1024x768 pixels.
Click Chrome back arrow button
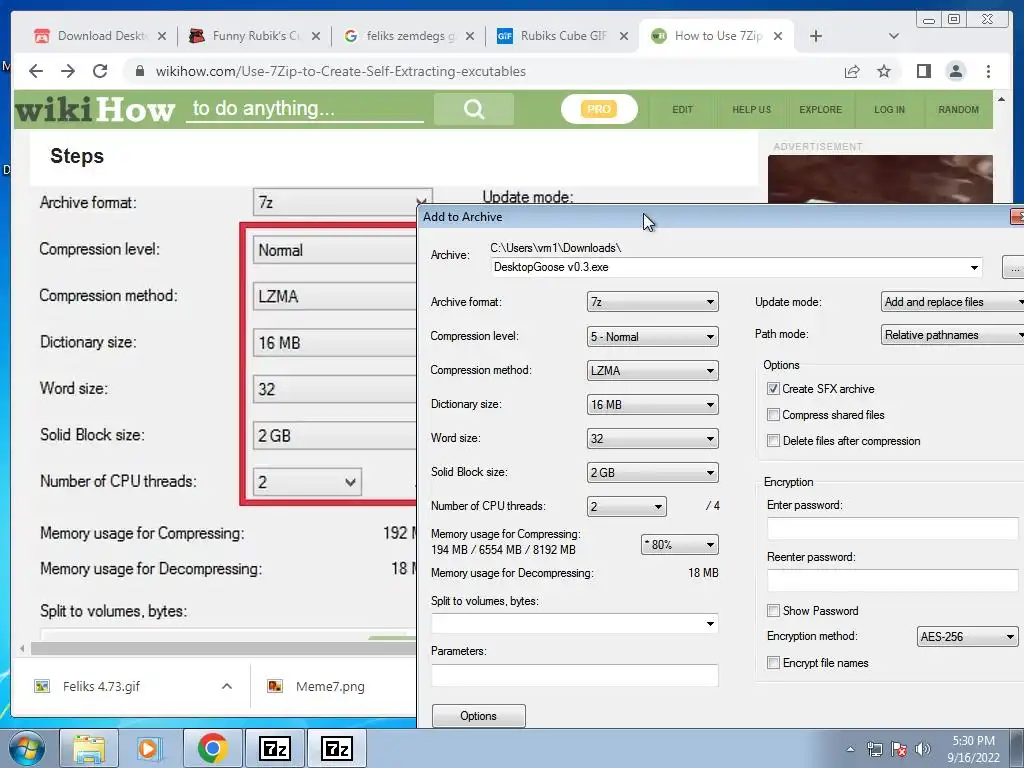[36, 71]
